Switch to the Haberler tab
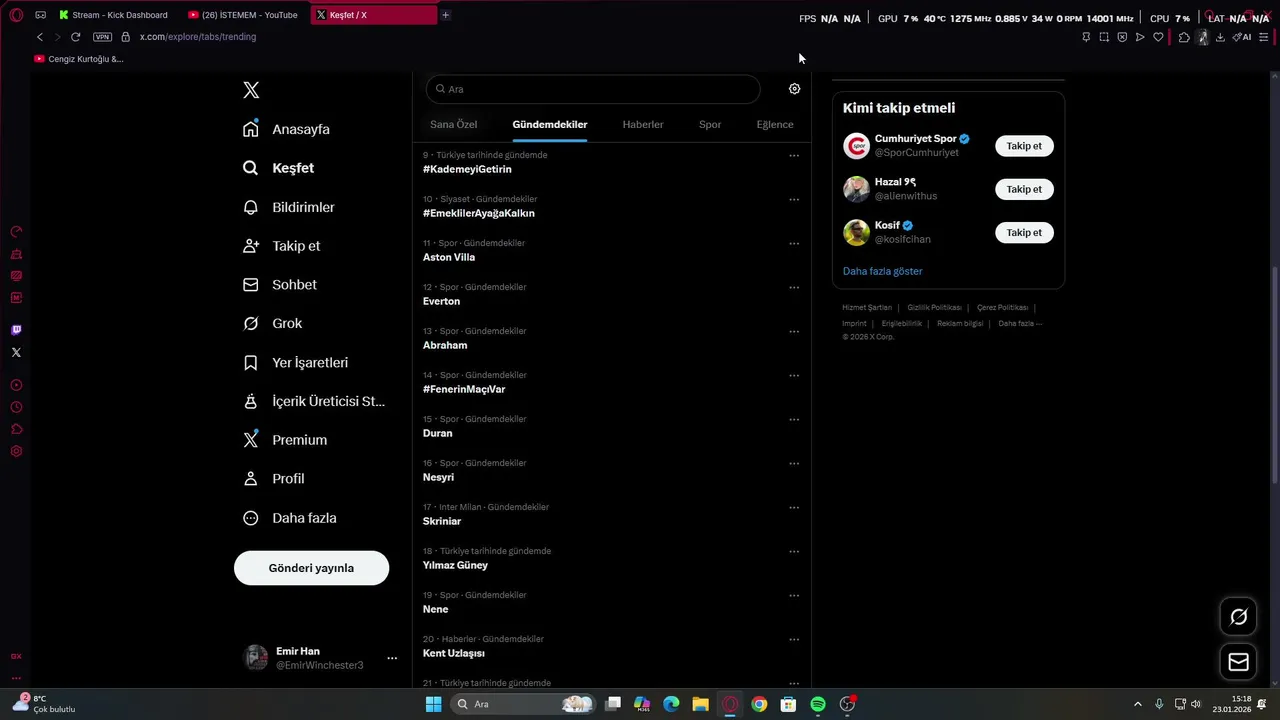Screen dimensions: 1280x720 click(x=643, y=125)
